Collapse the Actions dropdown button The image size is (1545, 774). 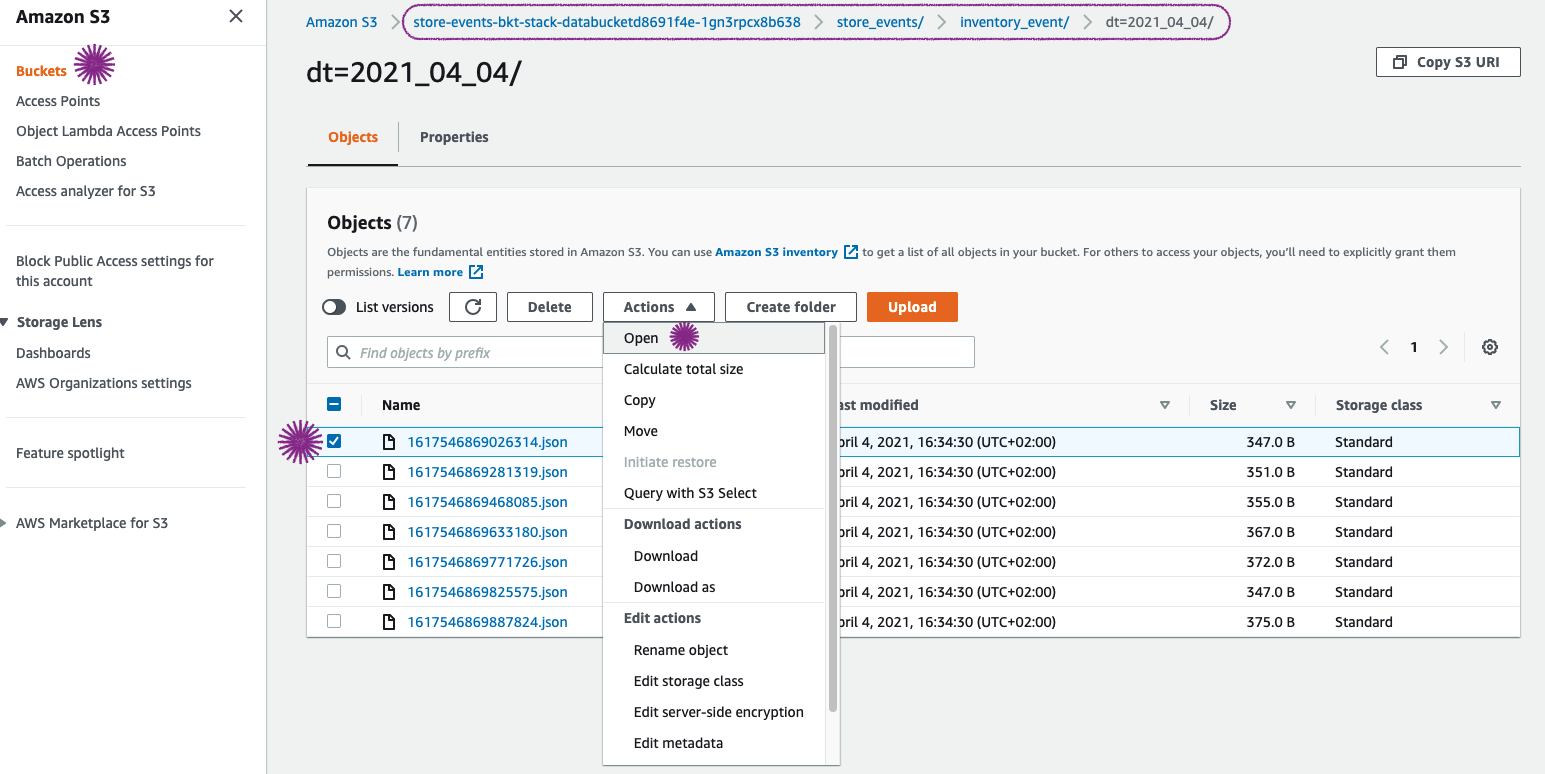click(659, 307)
